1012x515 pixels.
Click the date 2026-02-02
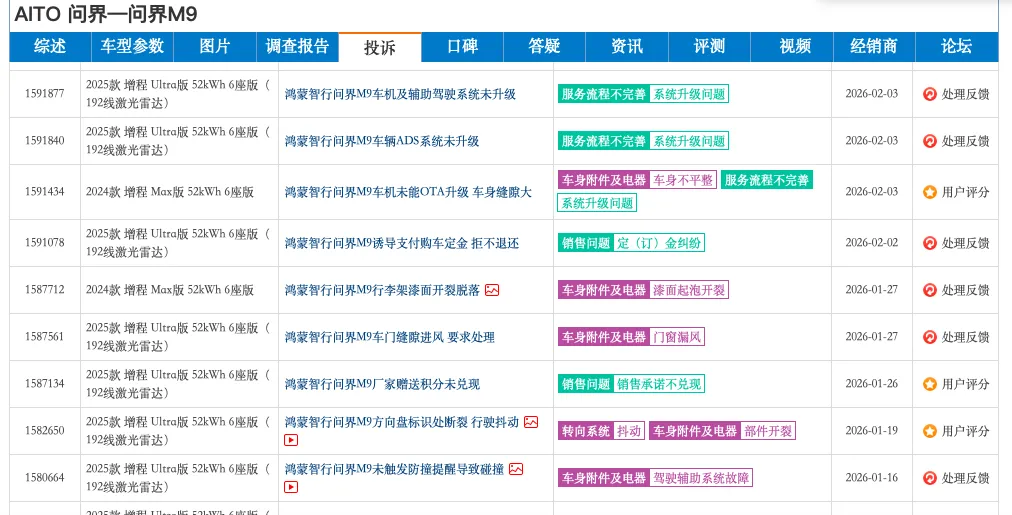tap(871, 243)
